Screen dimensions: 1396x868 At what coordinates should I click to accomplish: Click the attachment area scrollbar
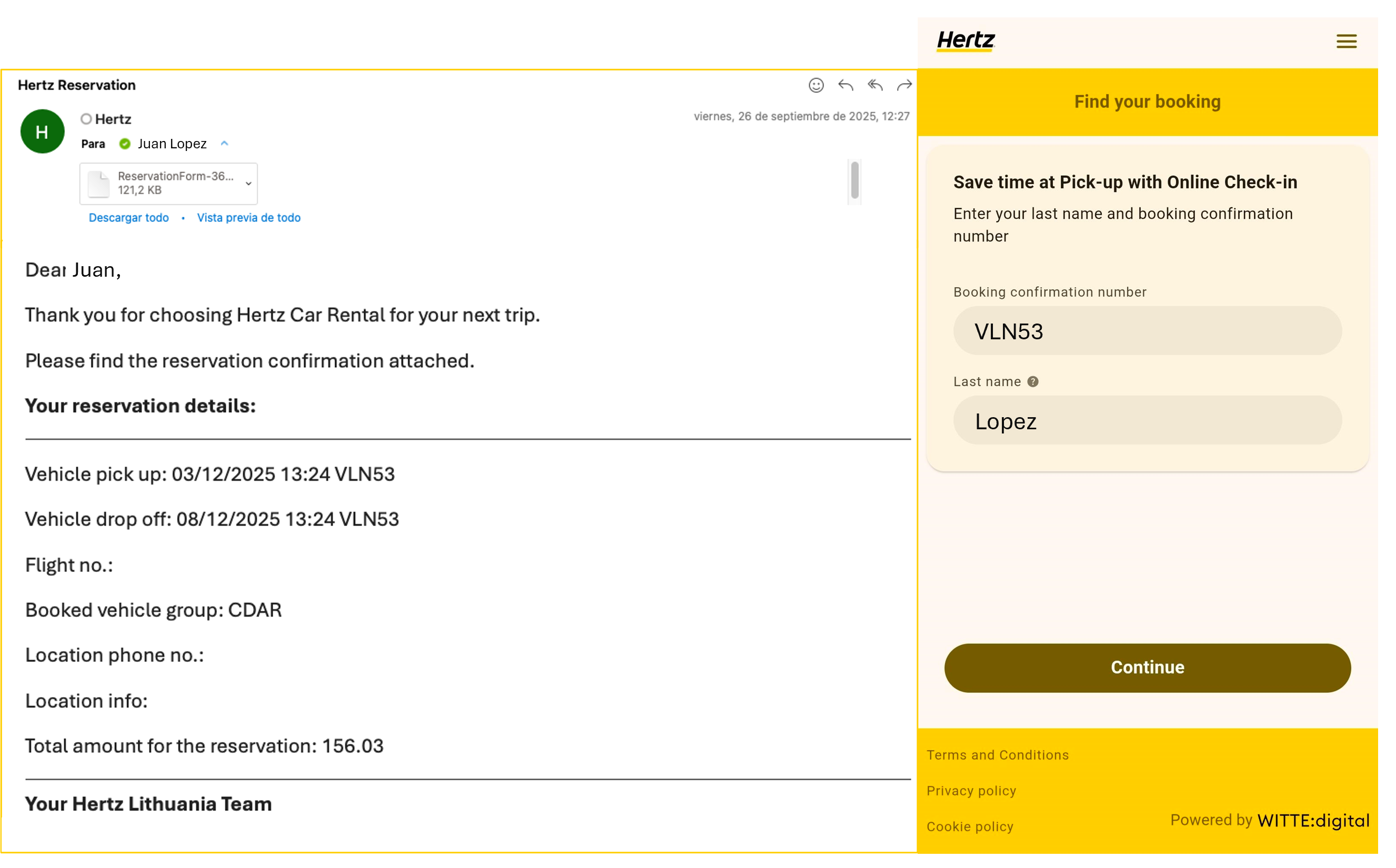[x=855, y=181]
